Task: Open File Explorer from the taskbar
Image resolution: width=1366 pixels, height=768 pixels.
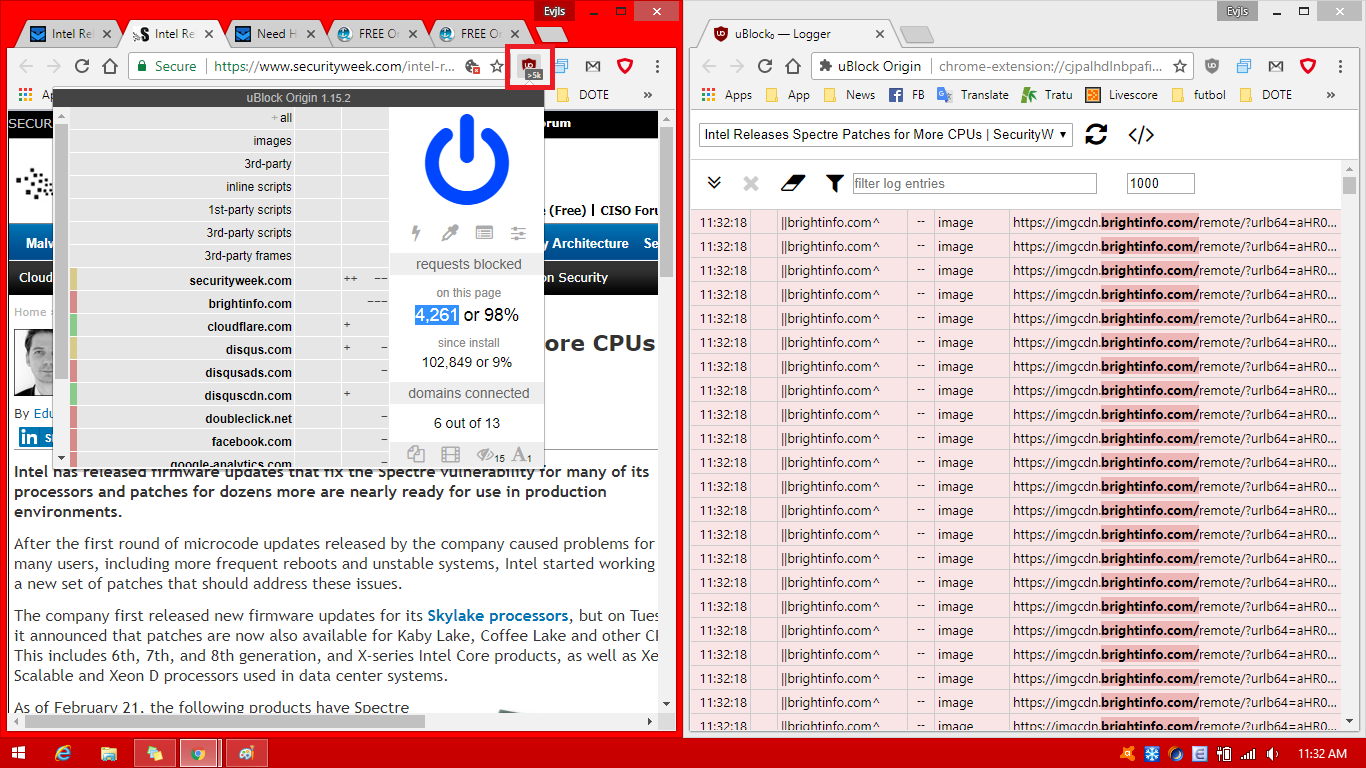Action: (x=109, y=753)
